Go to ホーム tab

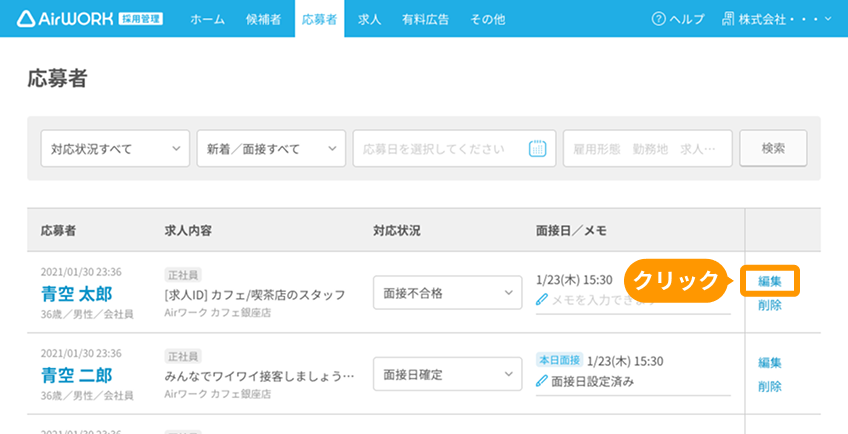pyautogui.click(x=208, y=19)
